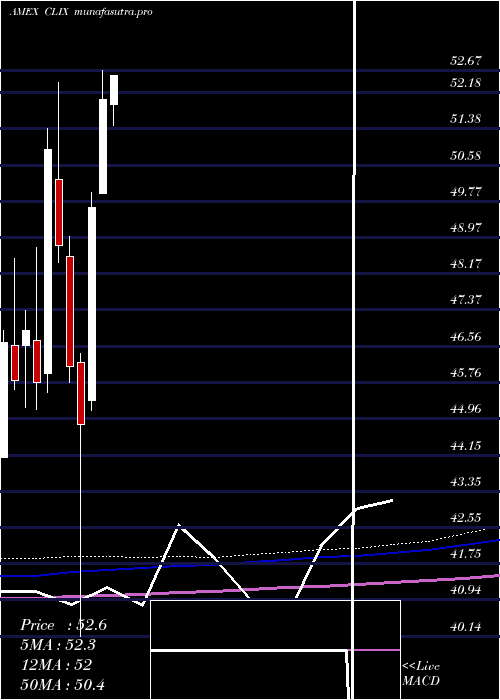Click the 46.56 price axis label
The image size is (500, 700).
coord(465,337)
